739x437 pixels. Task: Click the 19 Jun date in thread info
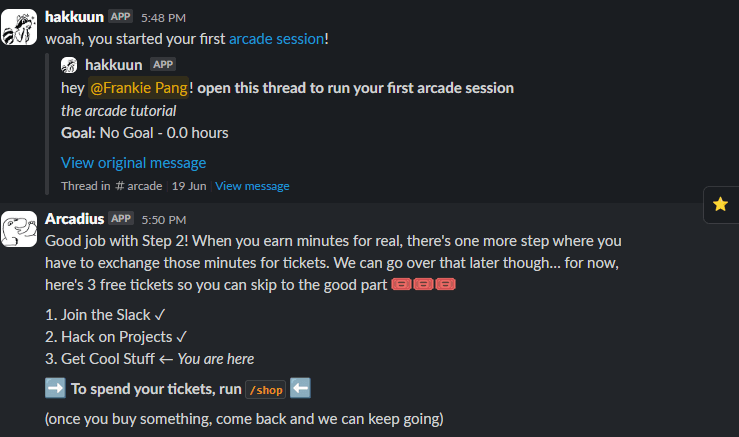click(188, 186)
